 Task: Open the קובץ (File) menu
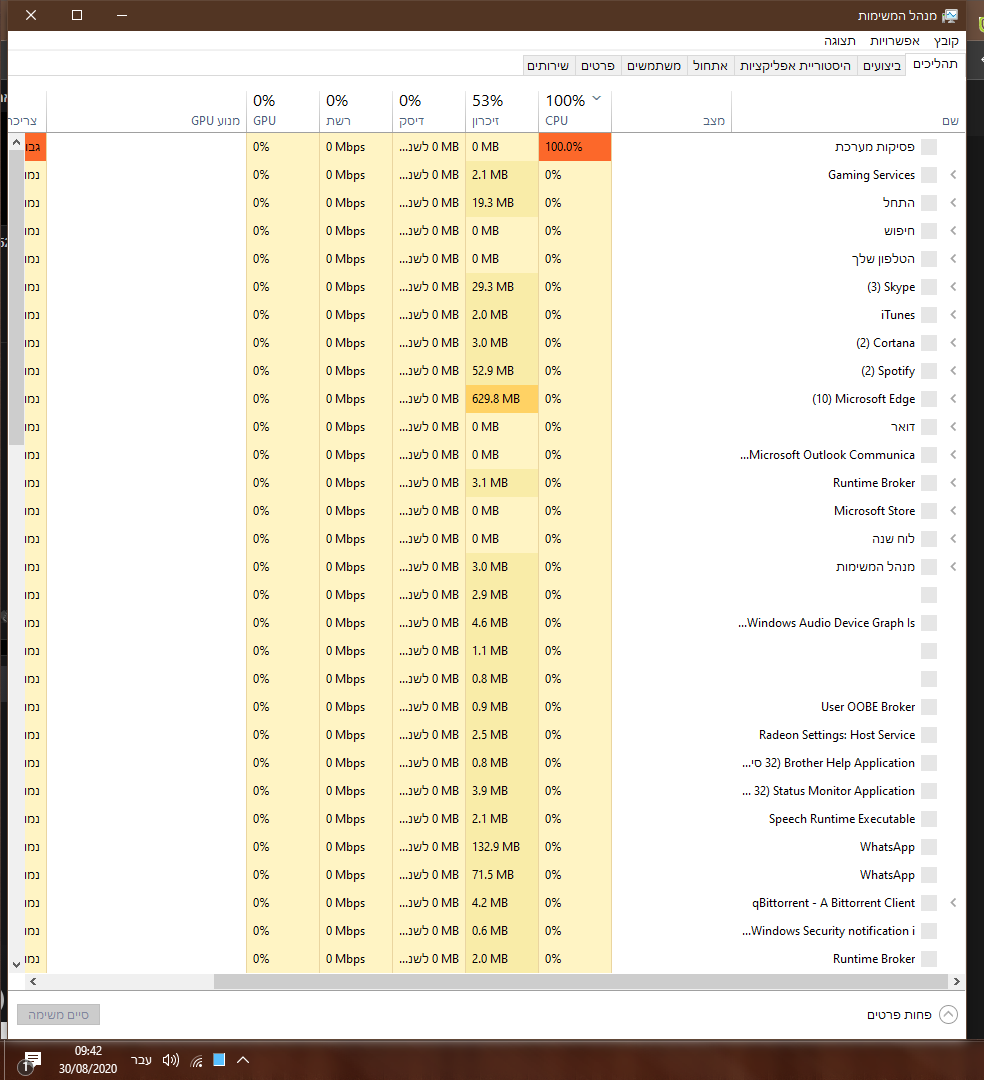pyautogui.click(x=945, y=40)
